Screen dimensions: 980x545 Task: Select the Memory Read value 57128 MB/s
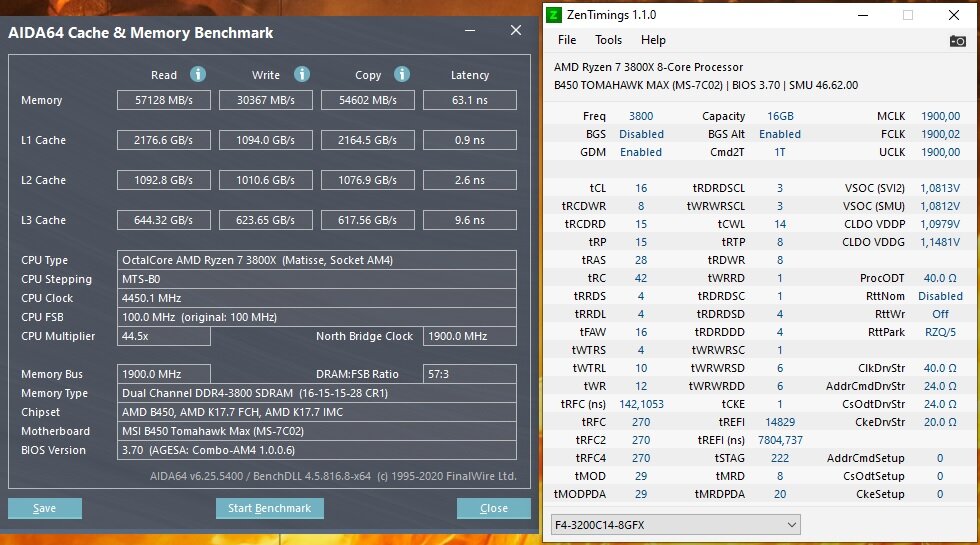pyautogui.click(x=164, y=100)
